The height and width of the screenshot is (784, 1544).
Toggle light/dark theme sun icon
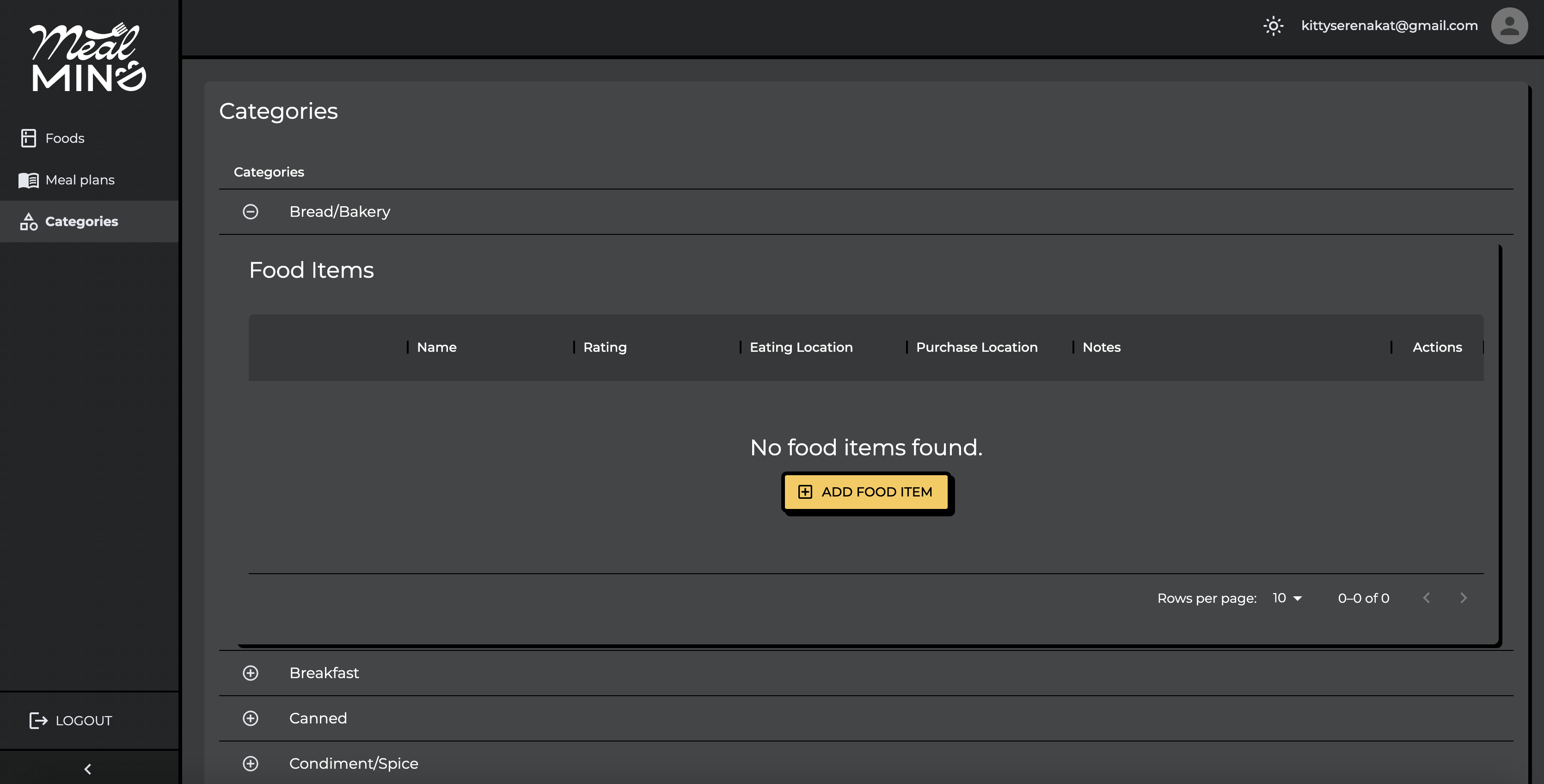1273,26
